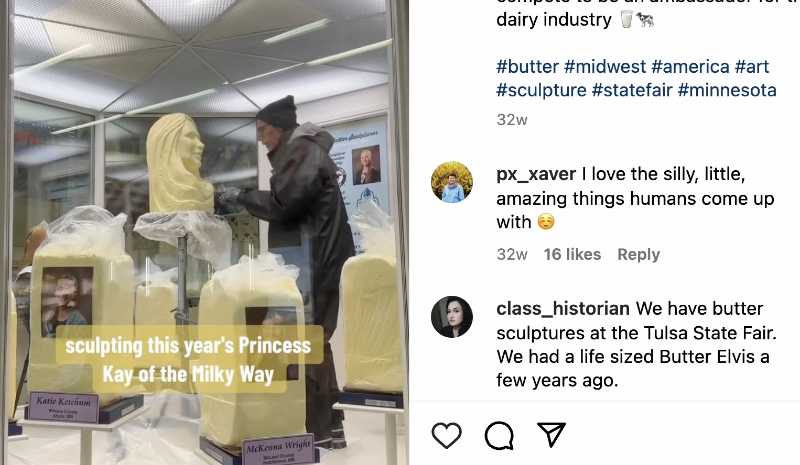
Task: Open the #statefair hashtag
Action: pyautogui.click(x=632, y=90)
